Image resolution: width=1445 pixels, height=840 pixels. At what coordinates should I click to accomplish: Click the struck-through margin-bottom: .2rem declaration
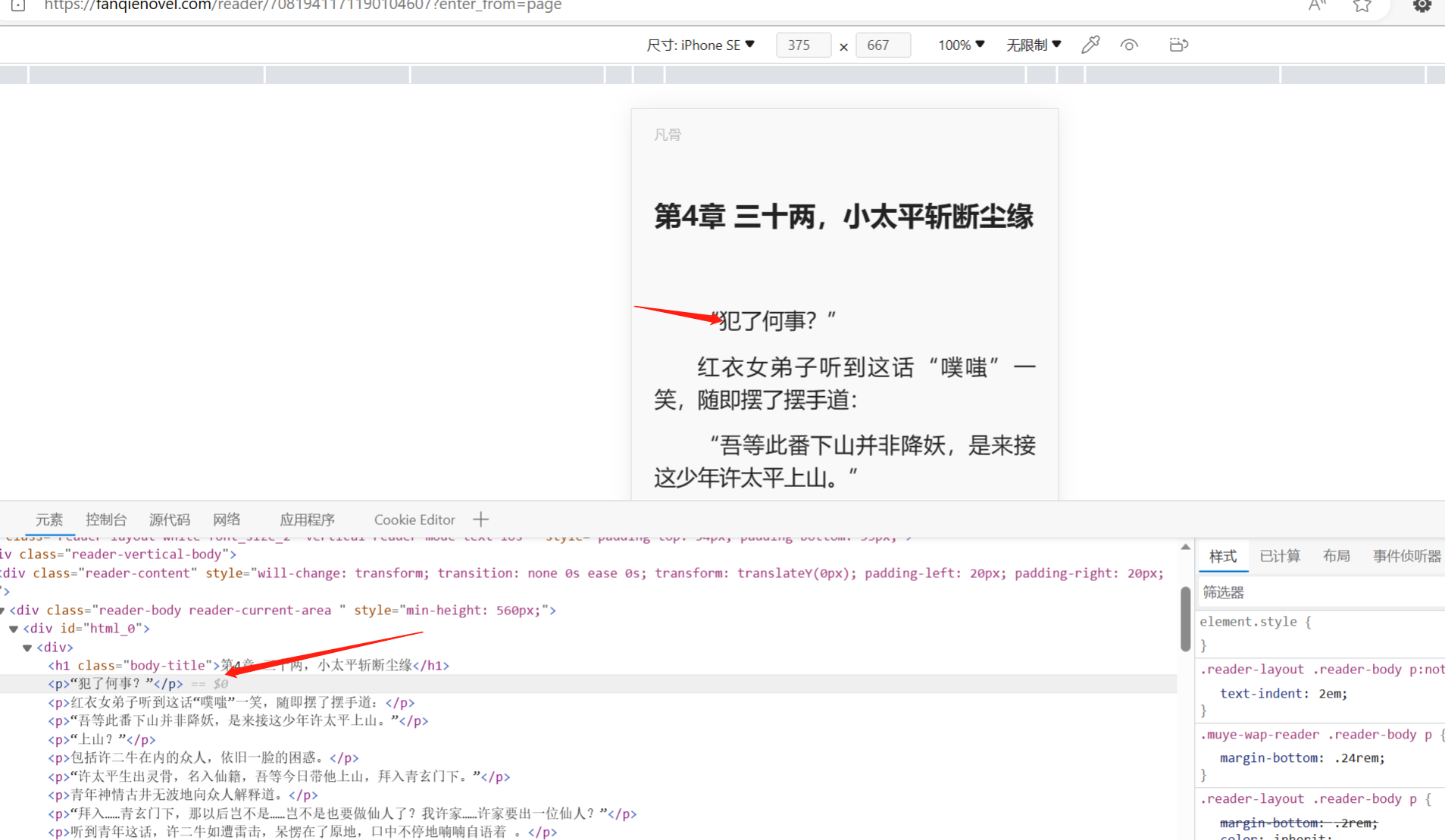[x=1299, y=823]
